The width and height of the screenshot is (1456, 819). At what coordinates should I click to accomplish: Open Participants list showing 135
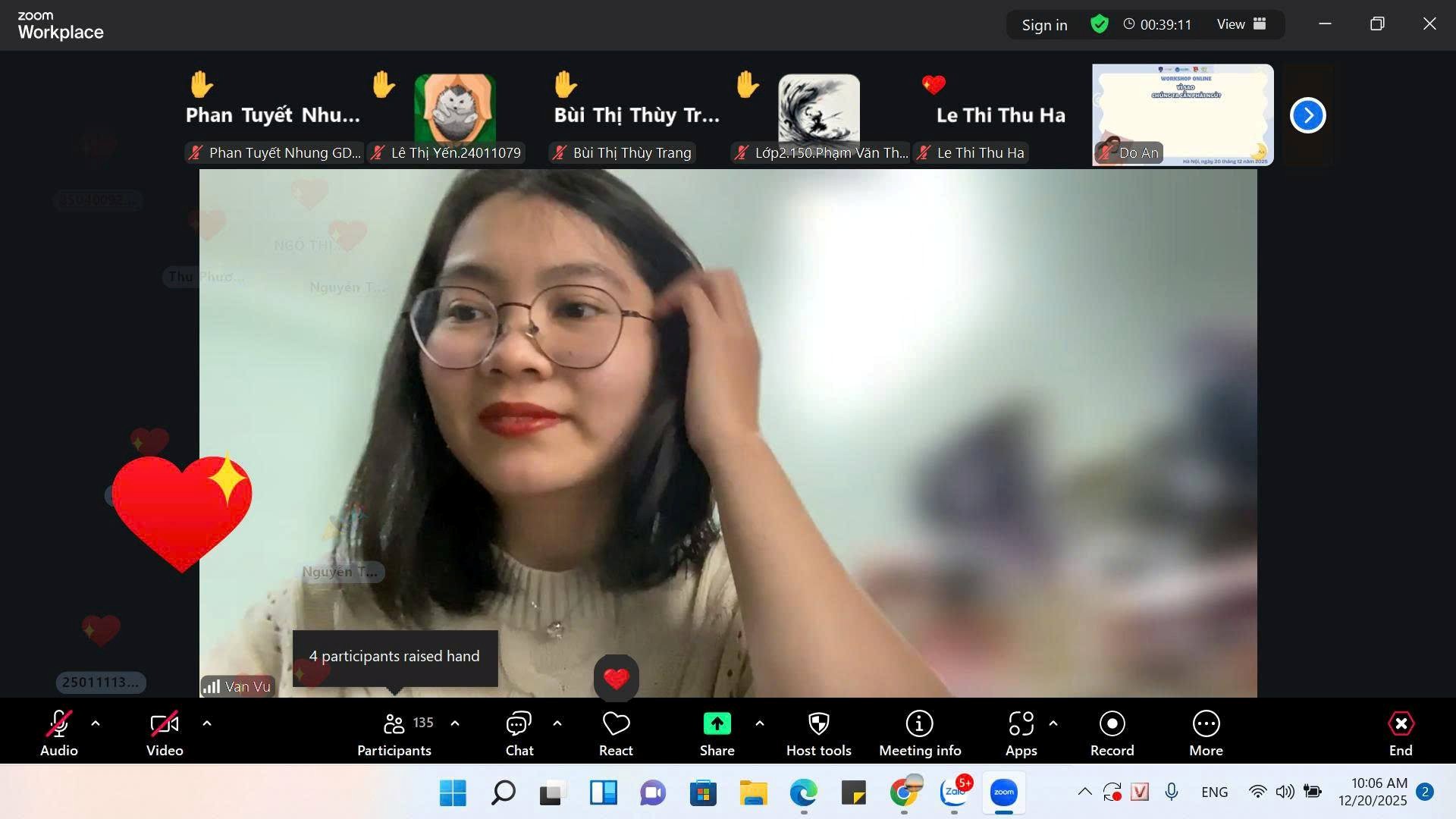pyautogui.click(x=394, y=724)
